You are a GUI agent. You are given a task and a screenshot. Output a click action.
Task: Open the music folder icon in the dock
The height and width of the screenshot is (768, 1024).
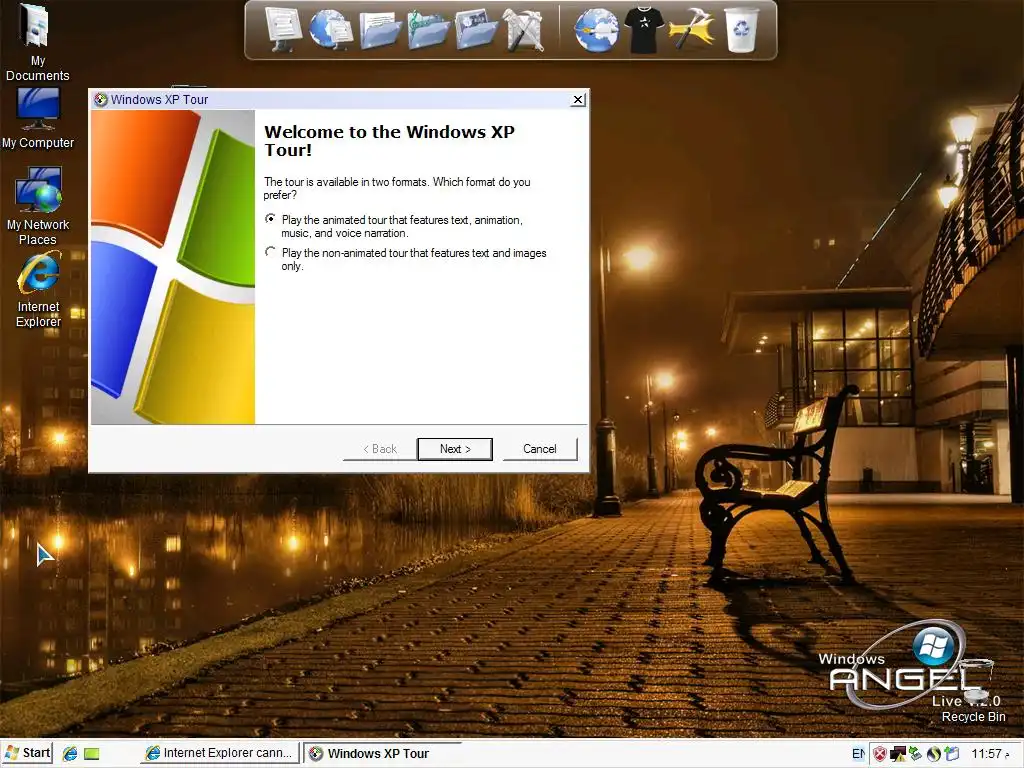coord(428,30)
